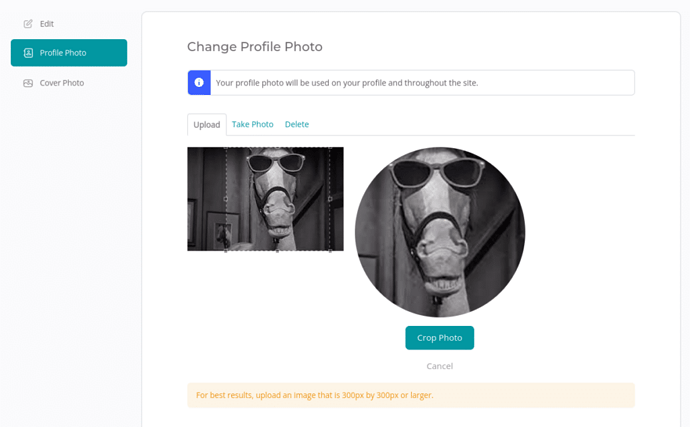Click the left-middle crop selection handle
Screen dimensions: 690x427
point(226,199)
